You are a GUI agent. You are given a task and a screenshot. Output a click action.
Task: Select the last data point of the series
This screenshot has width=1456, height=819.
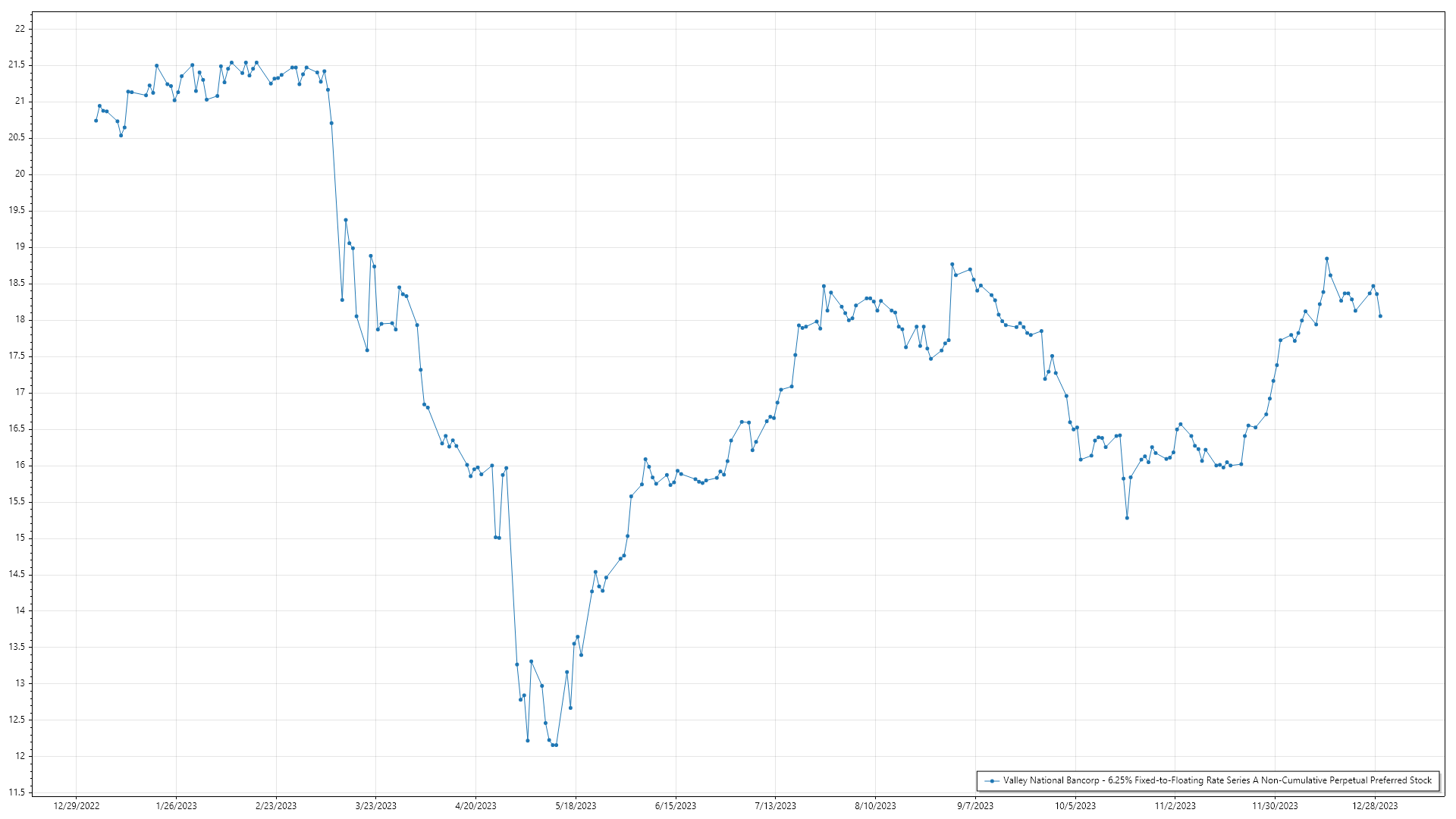pos(1380,316)
